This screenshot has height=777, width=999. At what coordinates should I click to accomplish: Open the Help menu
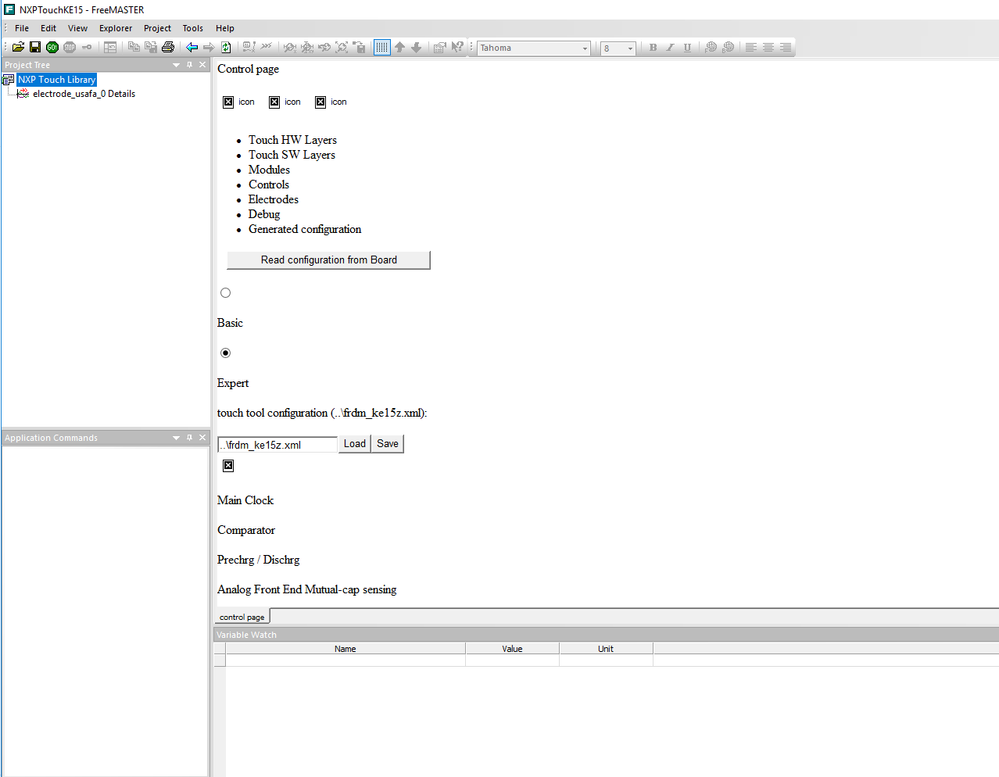coord(225,28)
